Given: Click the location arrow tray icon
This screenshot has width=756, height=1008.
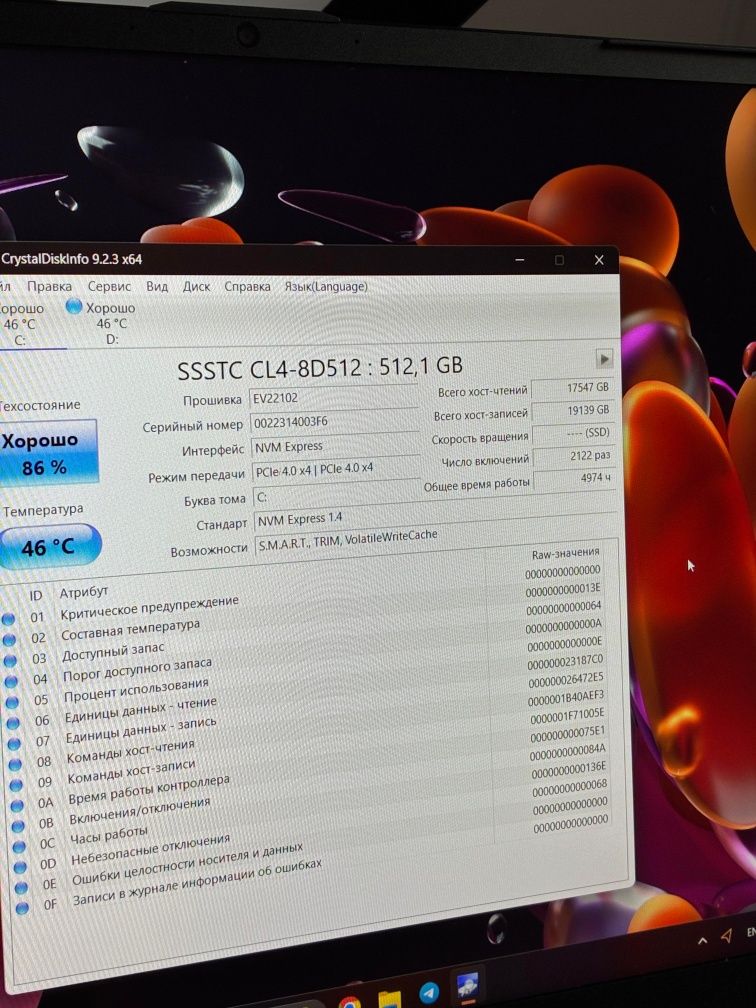Looking at the screenshot, I should click(726, 935).
